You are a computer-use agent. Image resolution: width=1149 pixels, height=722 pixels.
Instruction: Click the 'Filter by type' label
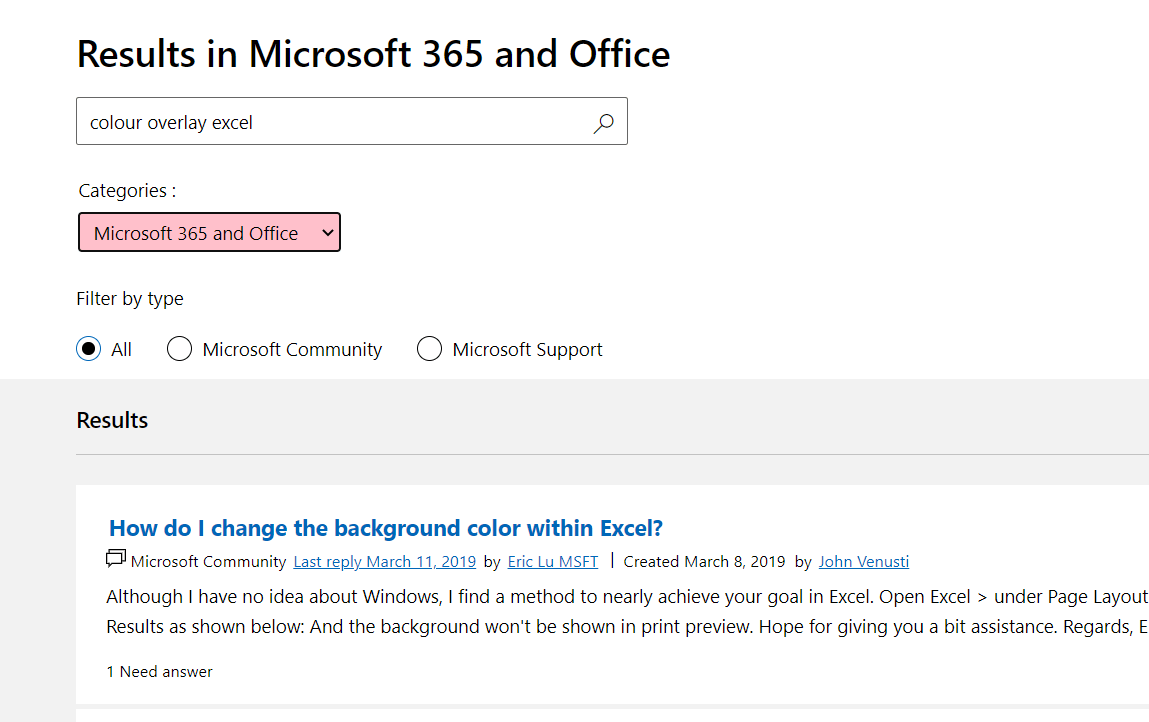[130, 298]
